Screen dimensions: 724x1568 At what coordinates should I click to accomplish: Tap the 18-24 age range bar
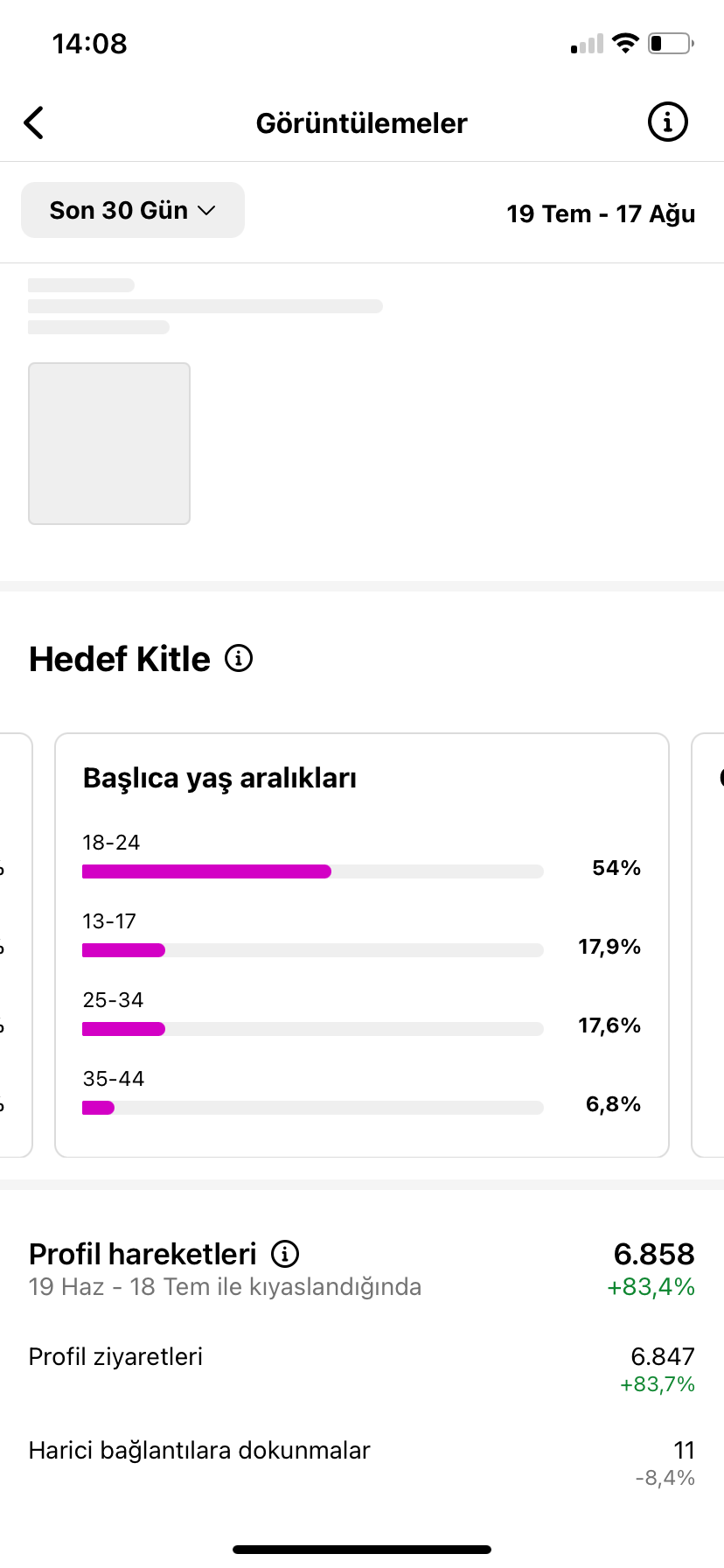click(x=313, y=871)
